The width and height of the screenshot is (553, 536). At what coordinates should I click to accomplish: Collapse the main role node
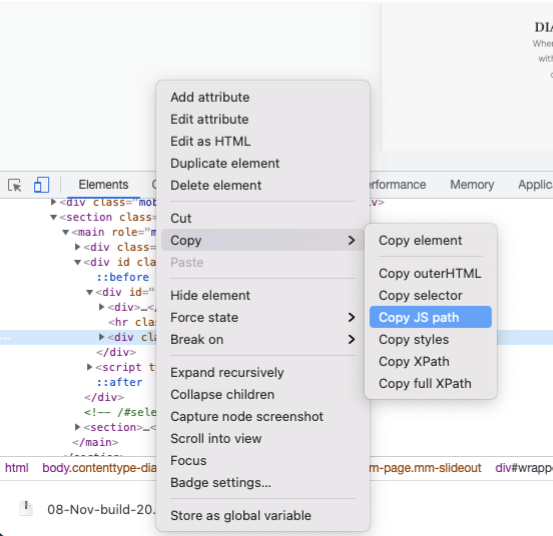[x=66, y=232]
